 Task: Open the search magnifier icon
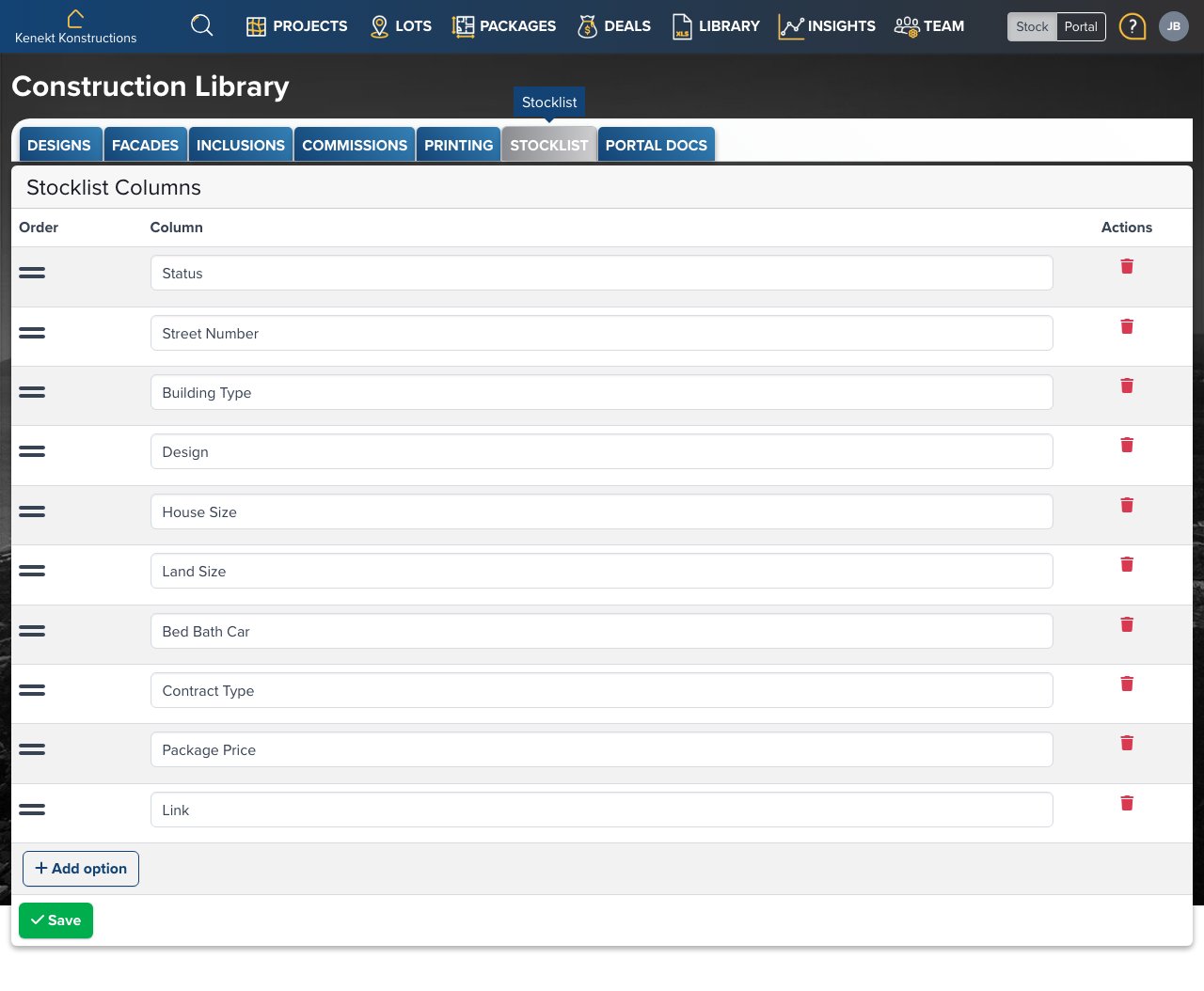click(x=201, y=25)
